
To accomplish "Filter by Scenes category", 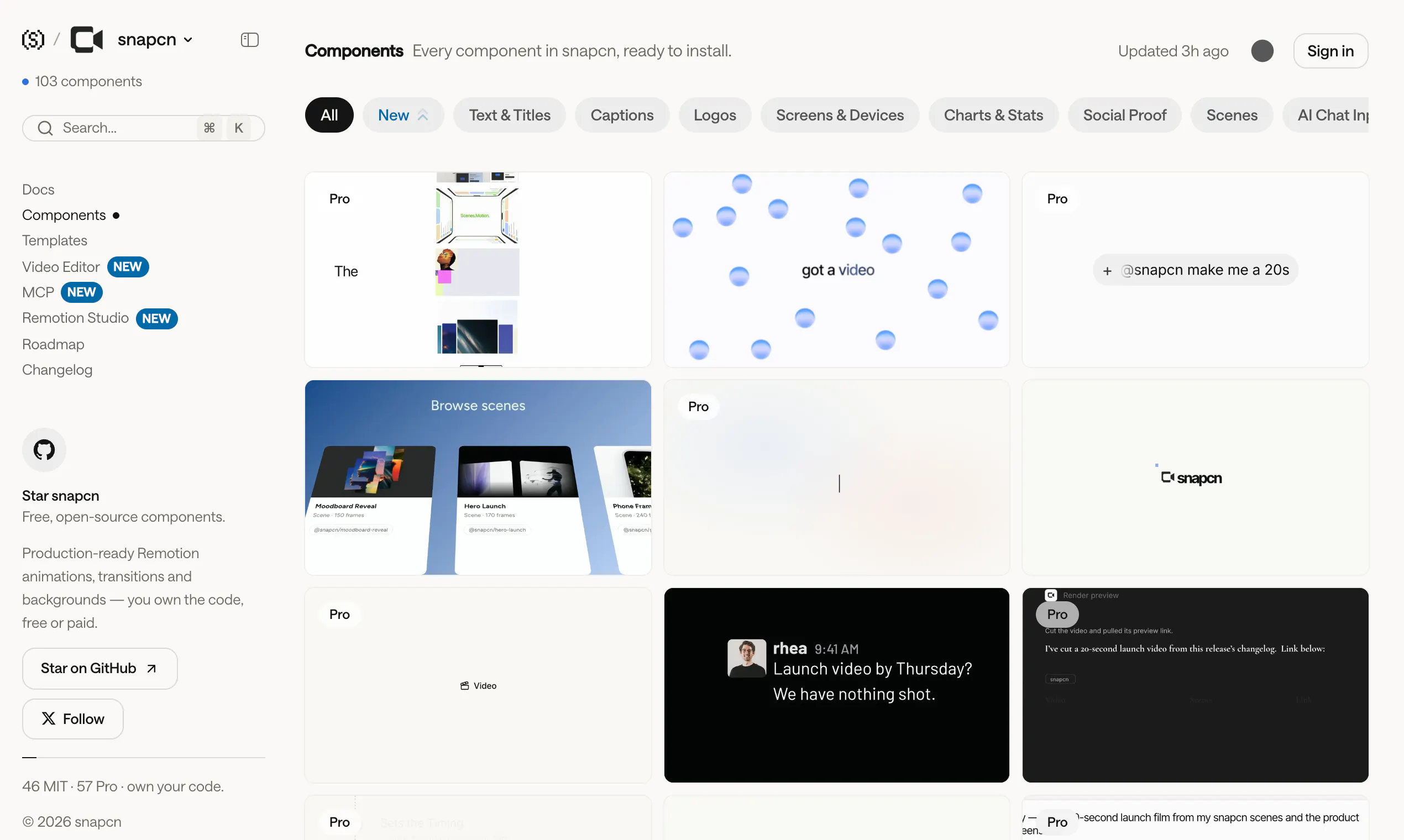I will click(x=1232, y=115).
